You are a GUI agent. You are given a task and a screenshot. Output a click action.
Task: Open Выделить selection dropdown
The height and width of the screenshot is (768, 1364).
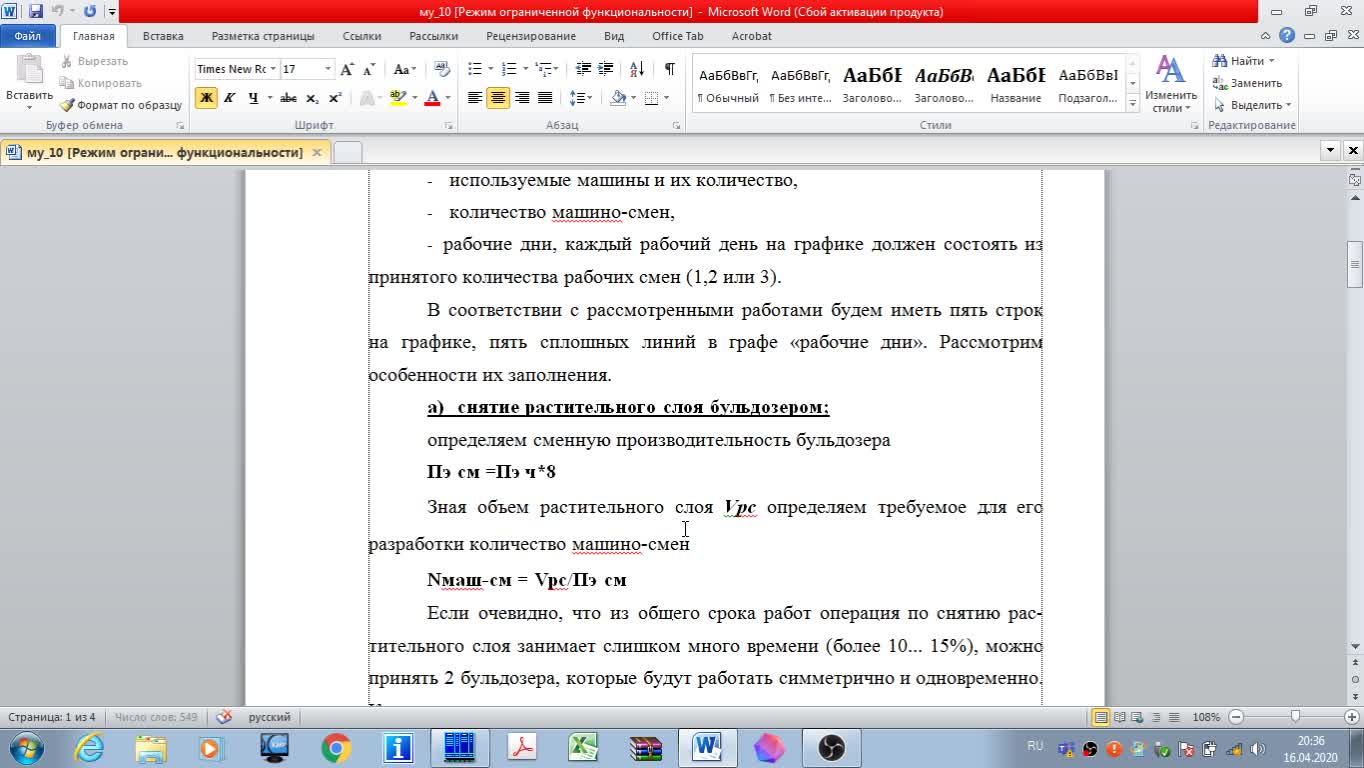1251,105
